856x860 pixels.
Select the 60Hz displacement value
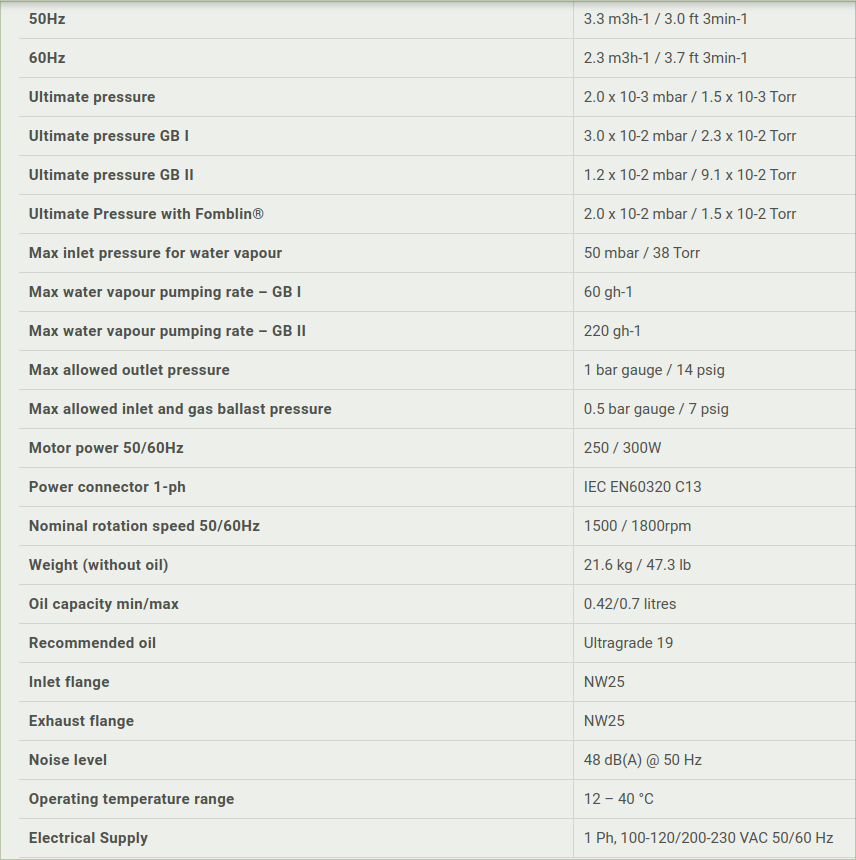[x=665, y=58]
